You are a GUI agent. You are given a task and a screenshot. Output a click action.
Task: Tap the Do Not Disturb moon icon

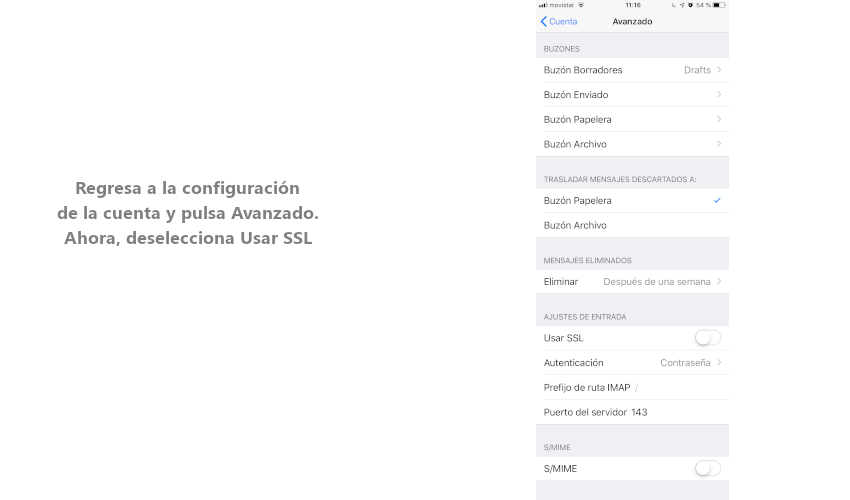pos(674,5)
